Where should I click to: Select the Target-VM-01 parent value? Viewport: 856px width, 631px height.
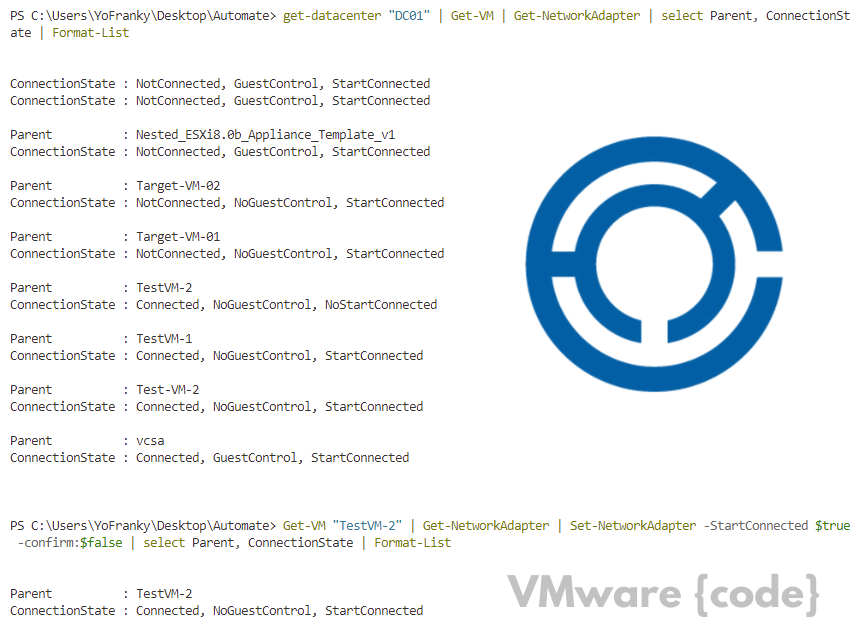pos(178,237)
